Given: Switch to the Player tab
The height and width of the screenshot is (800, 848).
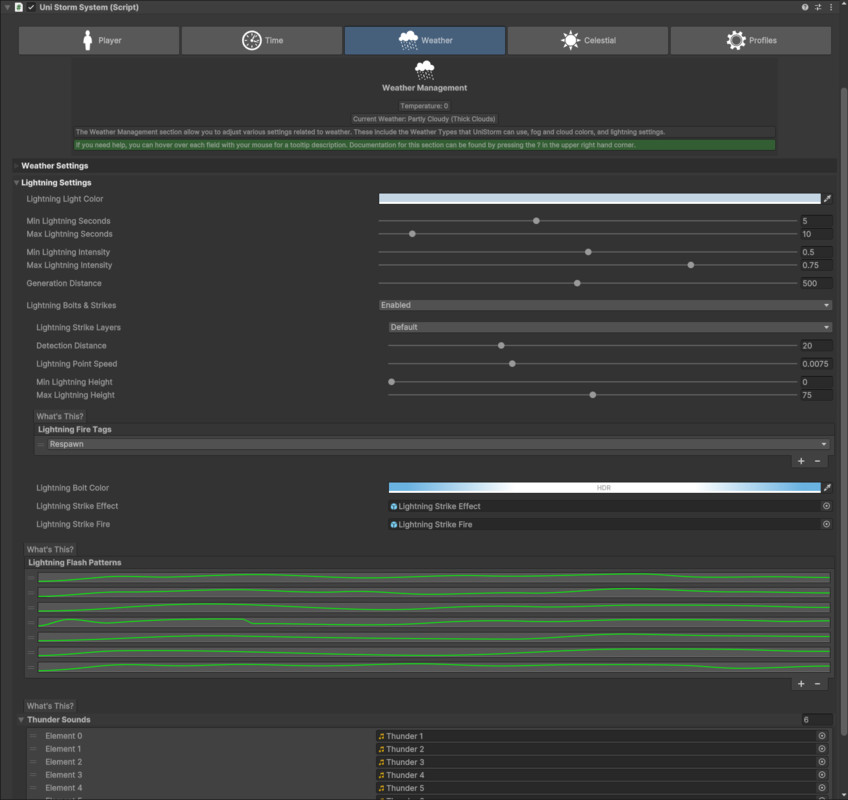Looking at the screenshot, I should pos(99,40).
